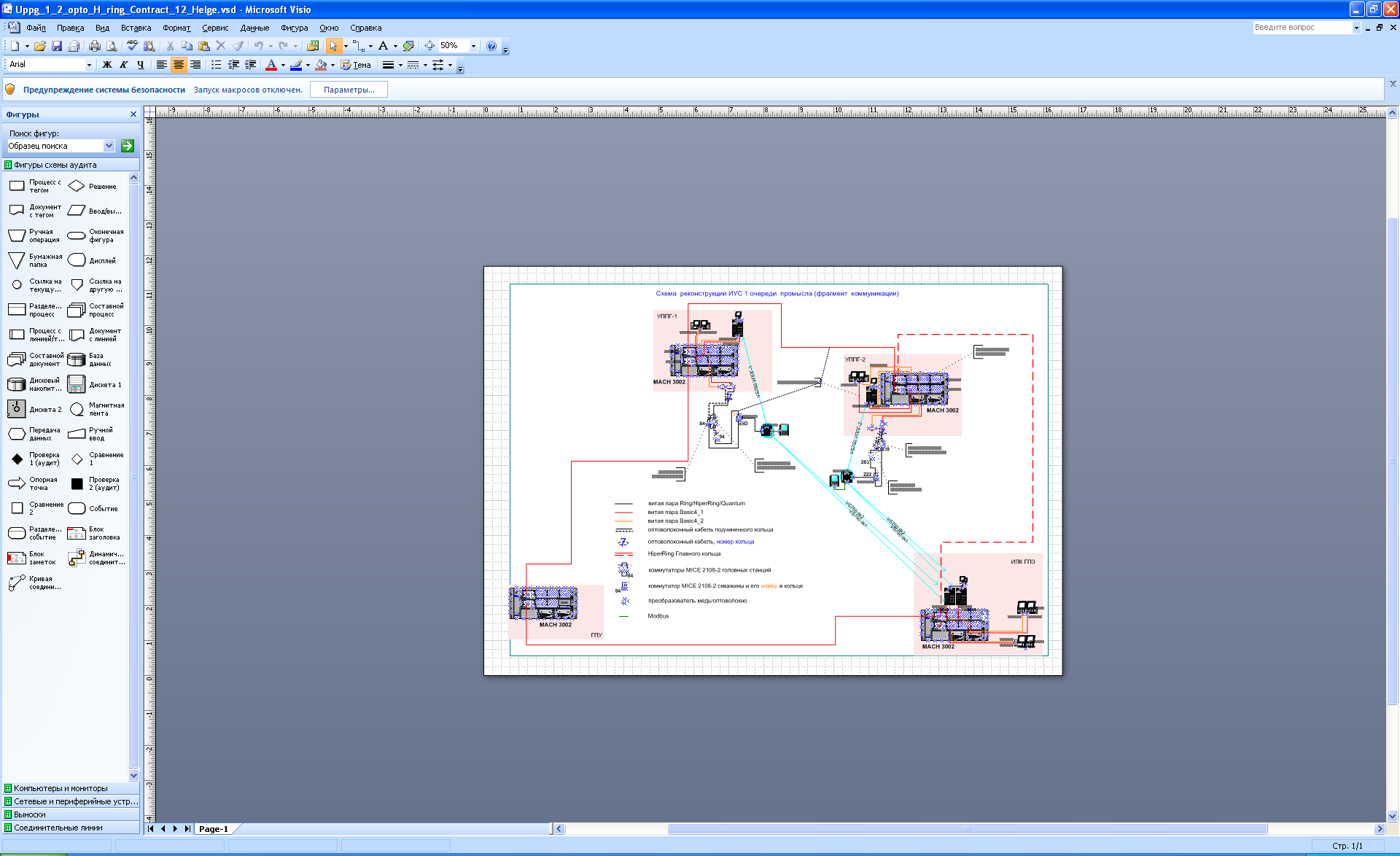Click the Параметры... button
The width and height of the screenshot is (1400, 856).
[x=349, y=90]
